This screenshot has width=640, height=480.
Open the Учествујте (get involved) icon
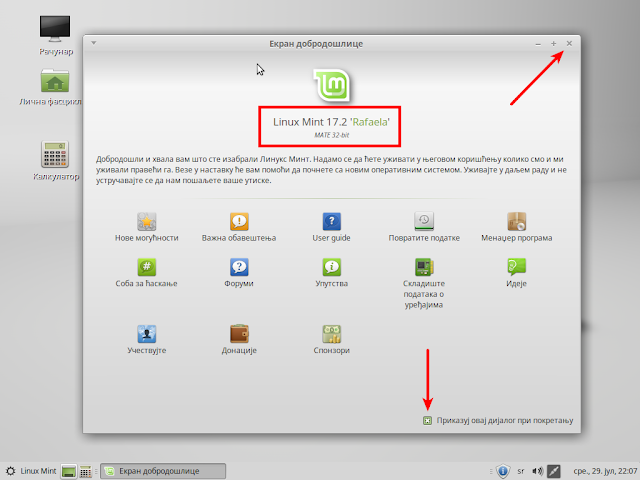coord(147,334)
